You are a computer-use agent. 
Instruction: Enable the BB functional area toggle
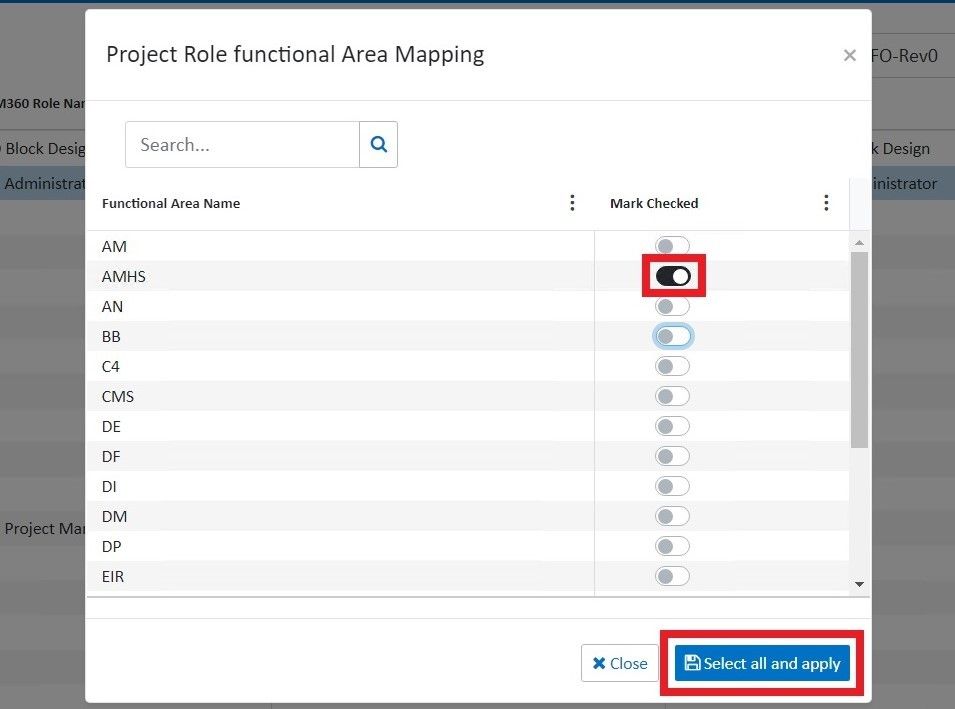(672, 337)
